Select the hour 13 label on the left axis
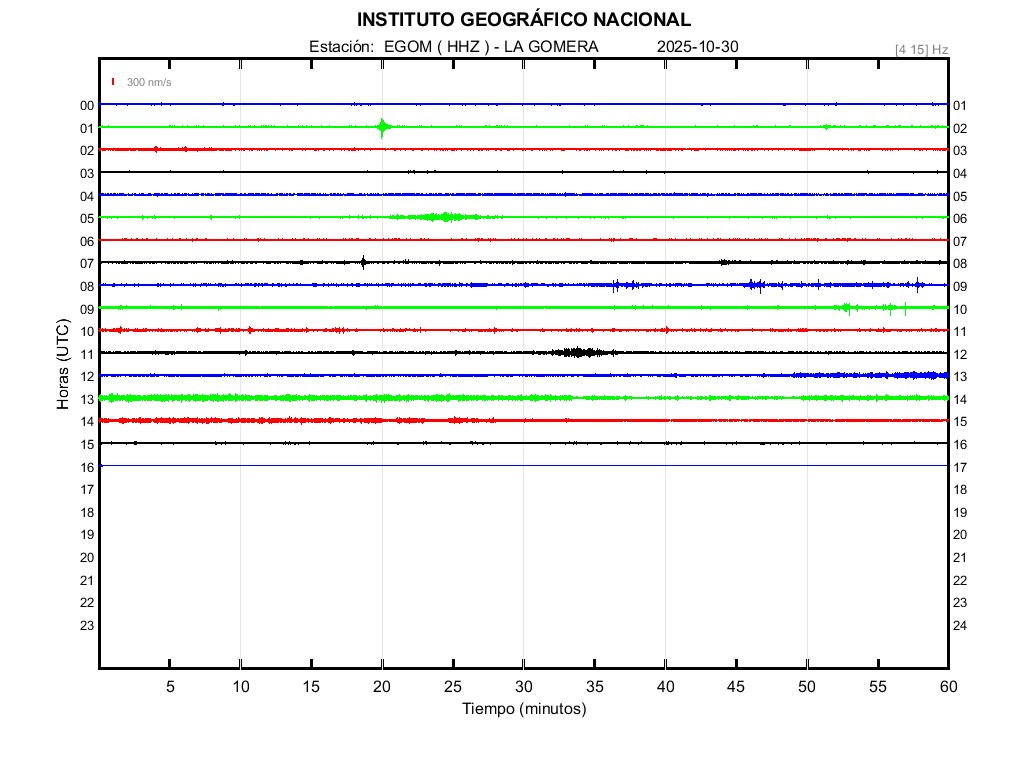Screen dimensions: 1024x768 [x=87, y=399]
